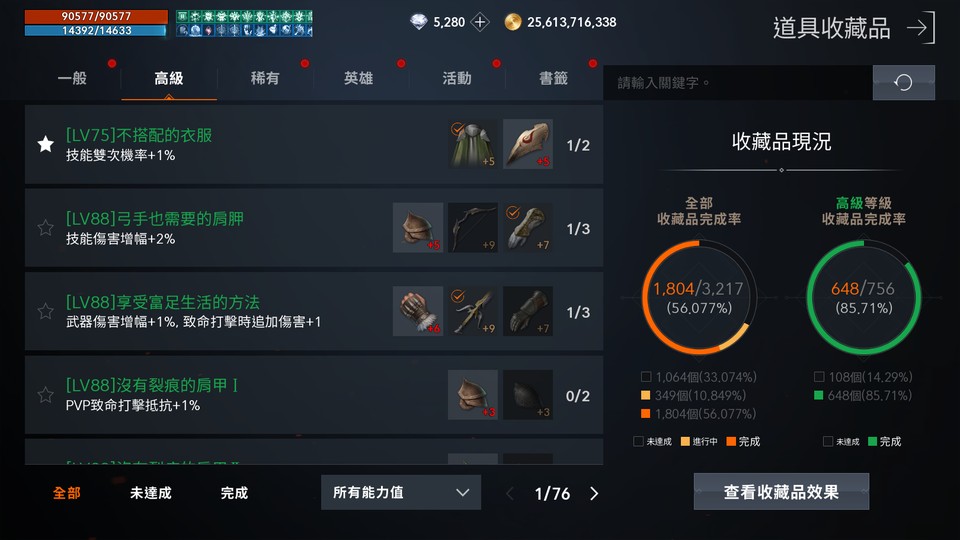Switch to the 稀有 tab
The height and width of the screenshot is (540, 960).
click(265, 78)
